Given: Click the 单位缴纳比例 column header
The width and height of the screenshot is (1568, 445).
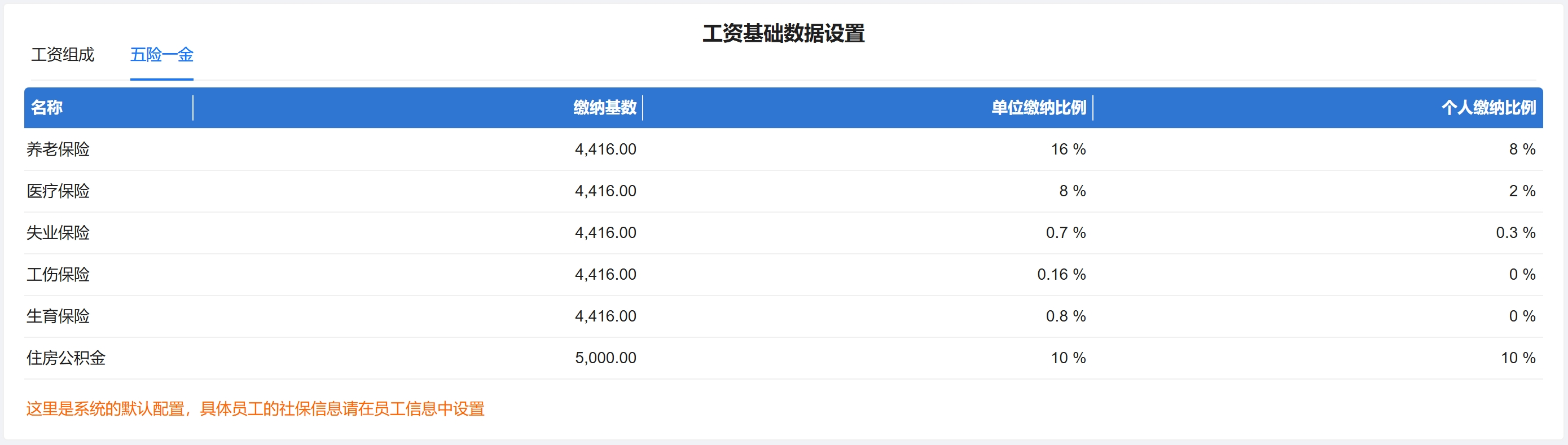Looking at the screenshot, I should click(1038, 108).
